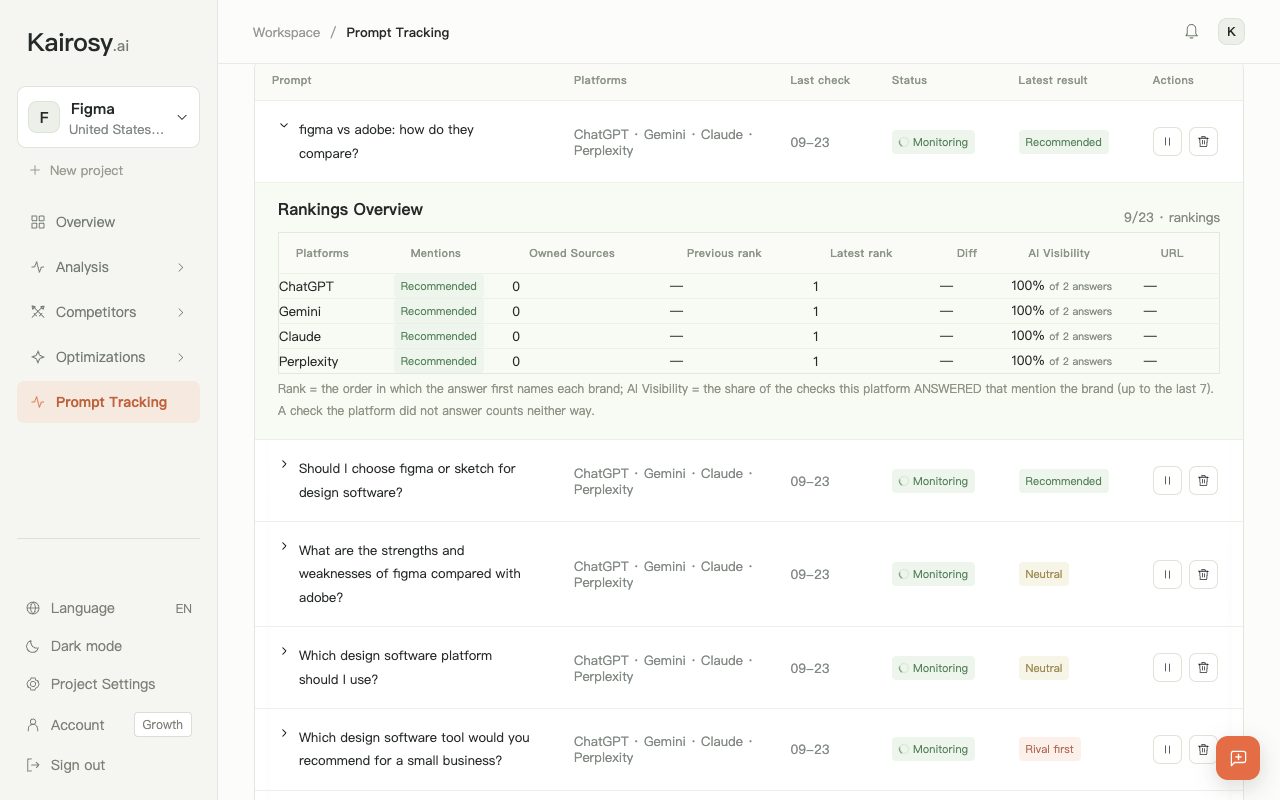The image size is (1280, 800).
Task: Pause the 'strengths and weaknesses' prompt
Action: tap(1167, 574)
